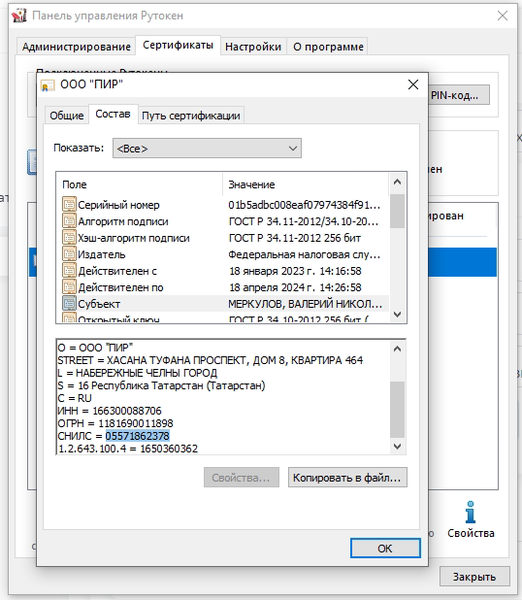Switch to the Общие tab
522x600 pixels.
point(67,116)
